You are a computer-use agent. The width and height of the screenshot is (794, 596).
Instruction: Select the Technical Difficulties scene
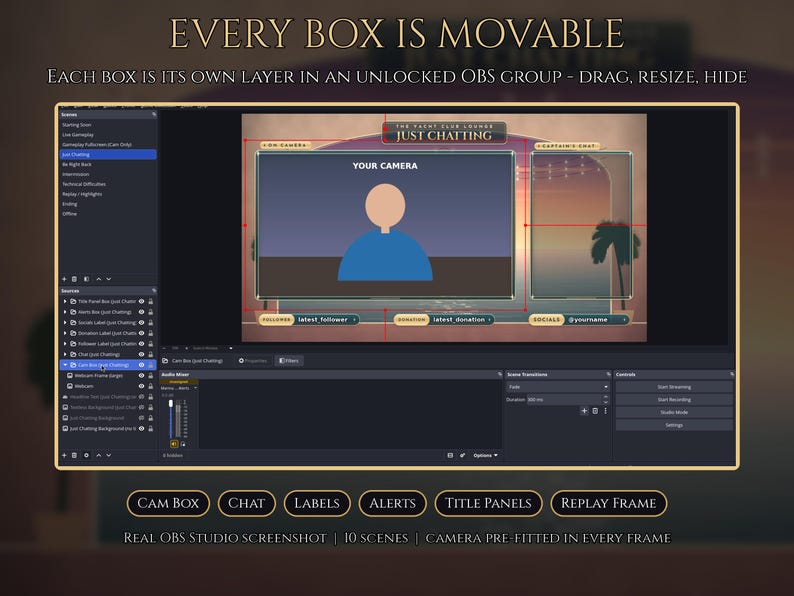[108, 184]
